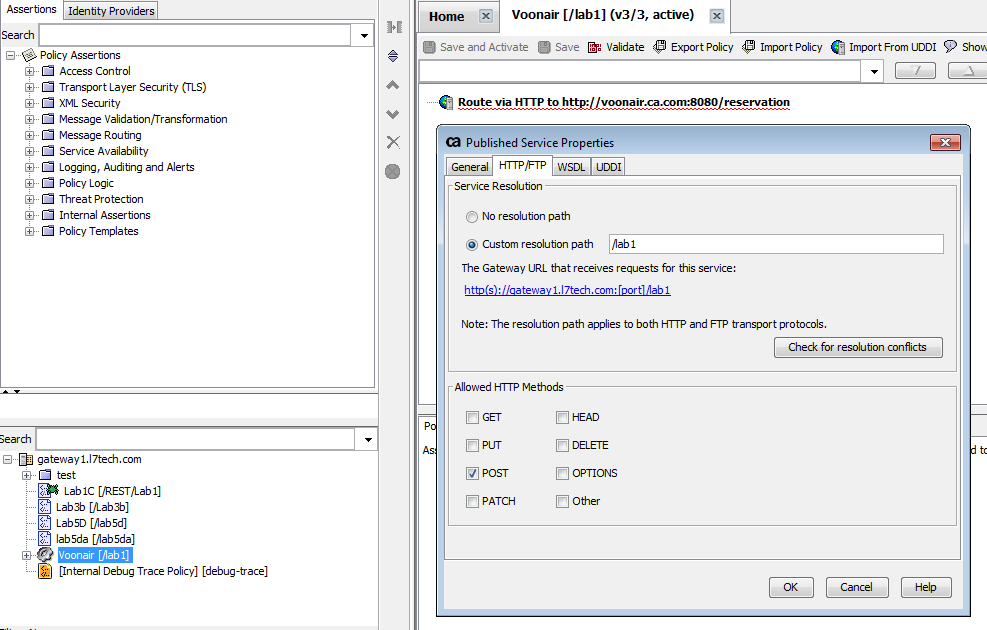This screenshot has width=987, height=630.
Task: Expand the Access Control folder
Action: tap(30, 71)
